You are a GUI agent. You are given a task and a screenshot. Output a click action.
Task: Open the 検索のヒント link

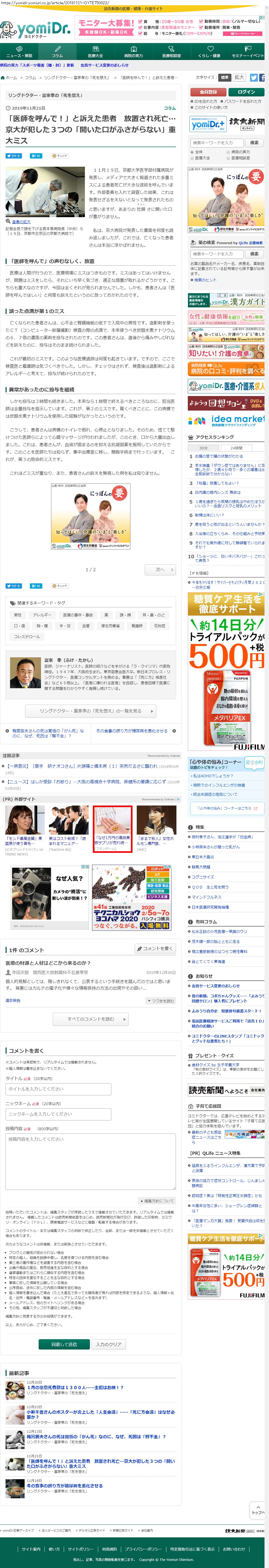pyautogui.click(x=205, y=280)
